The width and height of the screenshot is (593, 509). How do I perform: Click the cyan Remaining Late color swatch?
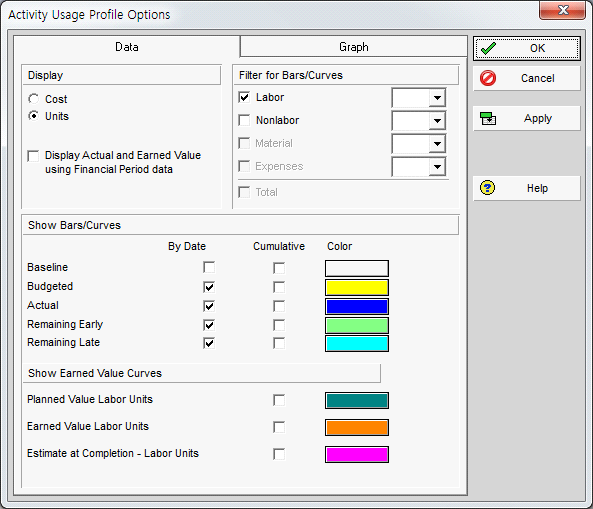[357, 343]
